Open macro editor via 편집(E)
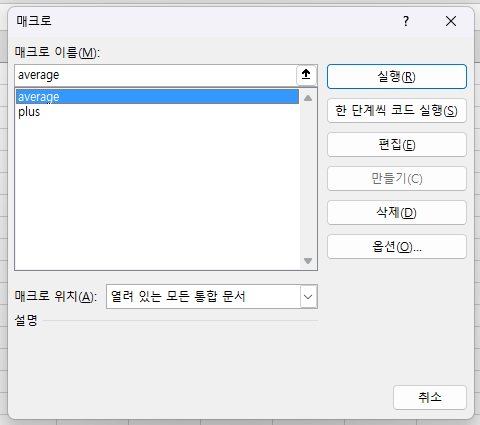480x425 pixels. (x=397, y=145)
